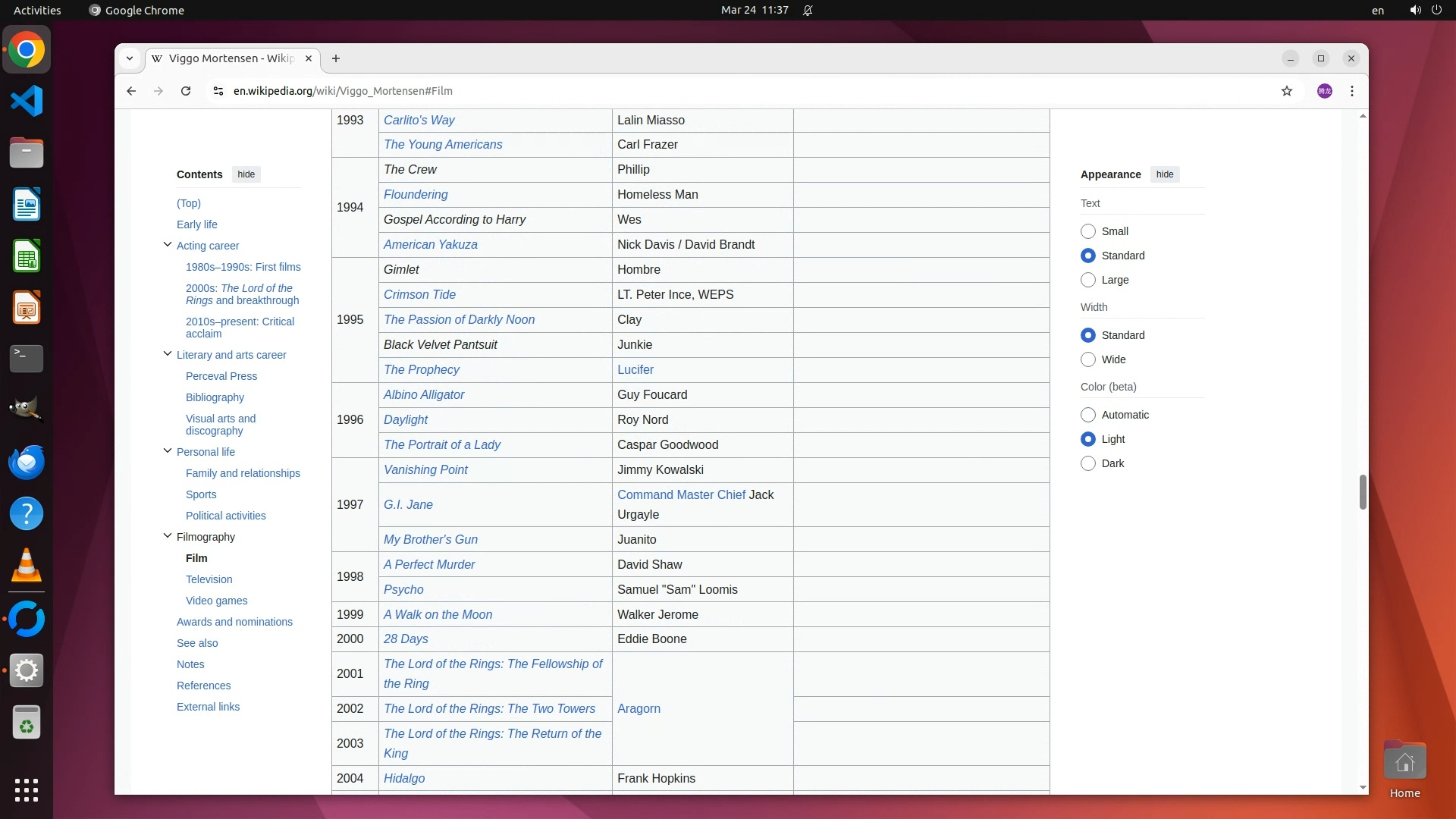Hide the Appearance panel

click(x=1165, y=174)
